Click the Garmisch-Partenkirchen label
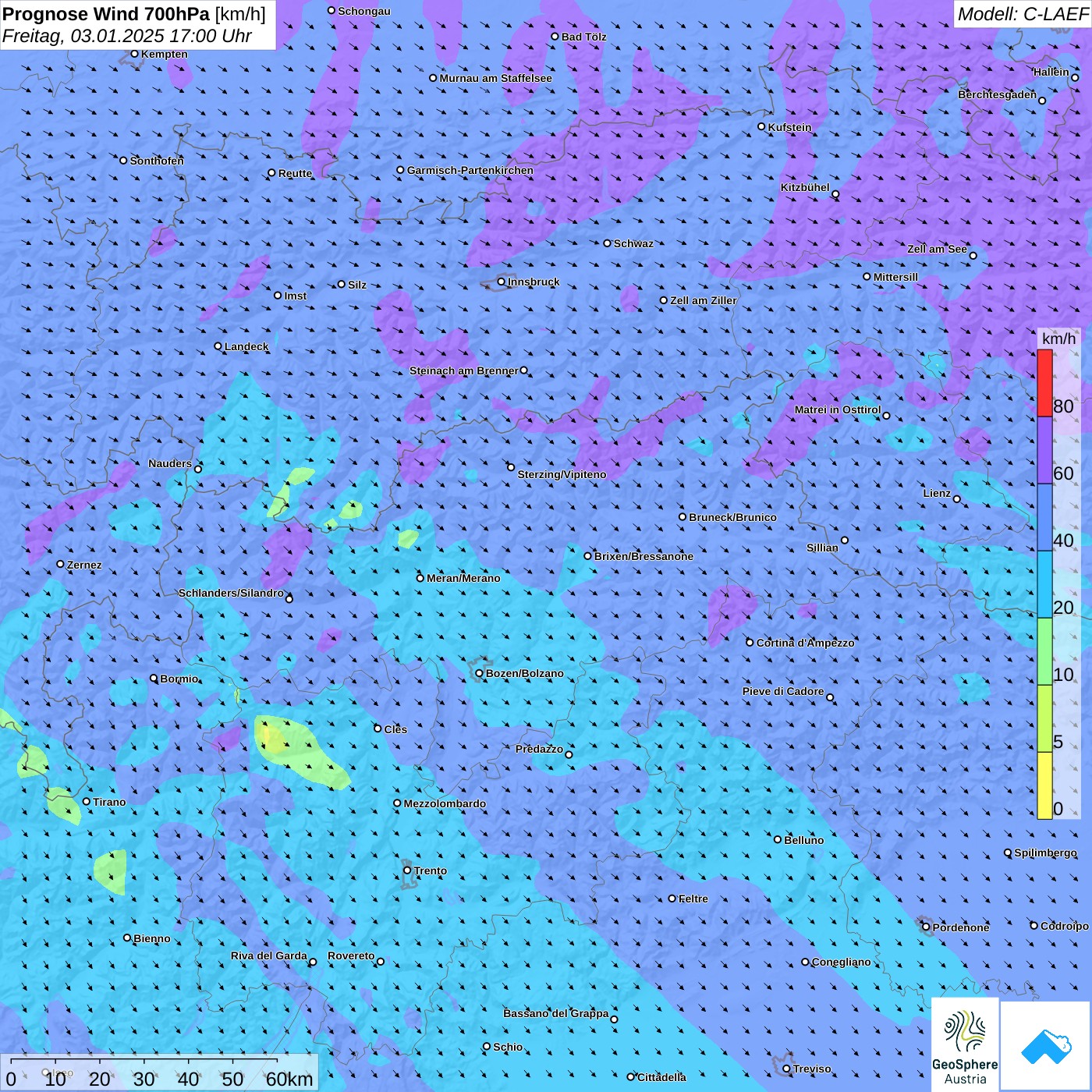 [x=470, y=170]
